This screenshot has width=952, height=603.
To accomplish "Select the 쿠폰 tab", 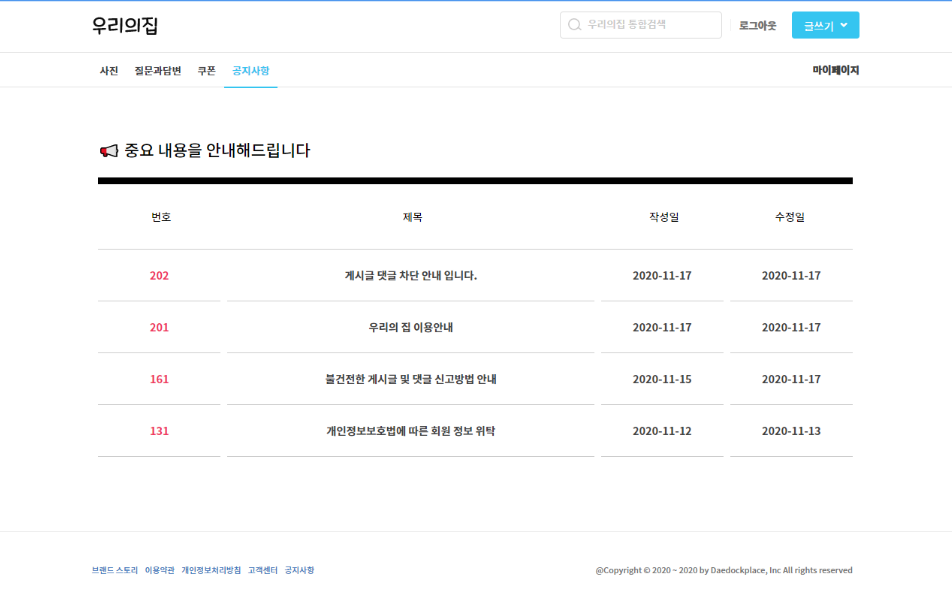I will (x=206, y=70).
